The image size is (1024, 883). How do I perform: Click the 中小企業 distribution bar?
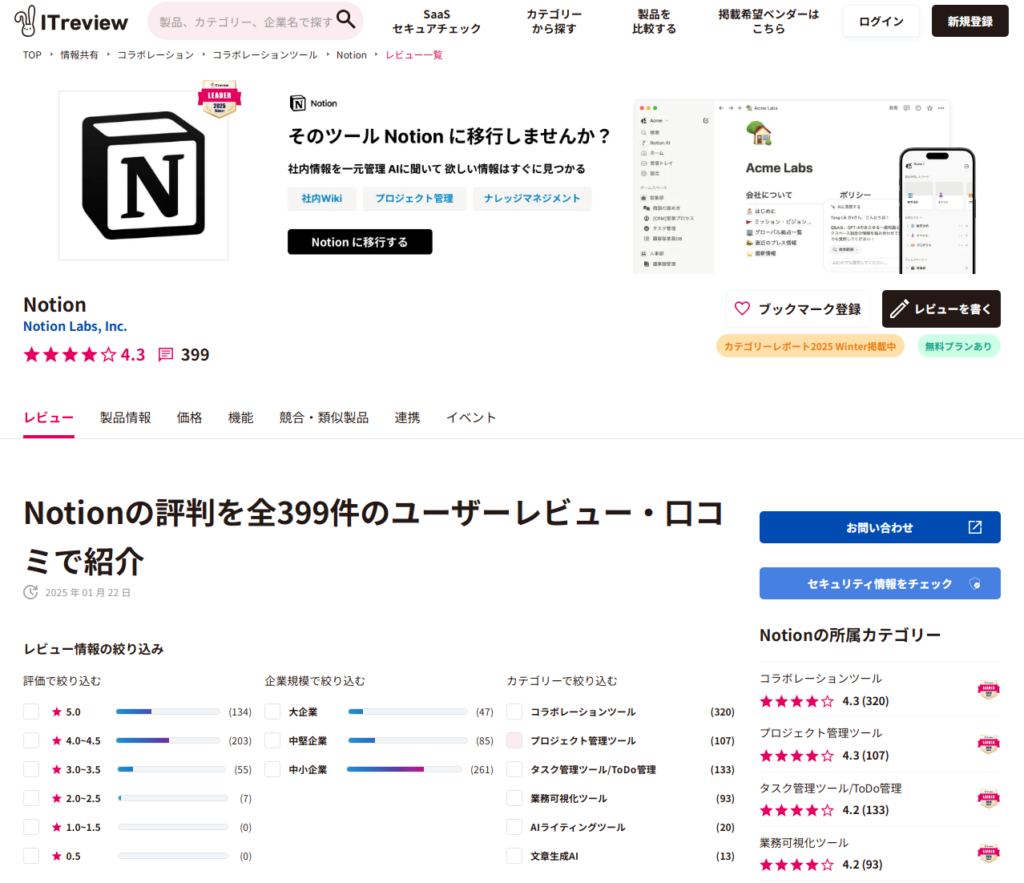pos(404,769)
